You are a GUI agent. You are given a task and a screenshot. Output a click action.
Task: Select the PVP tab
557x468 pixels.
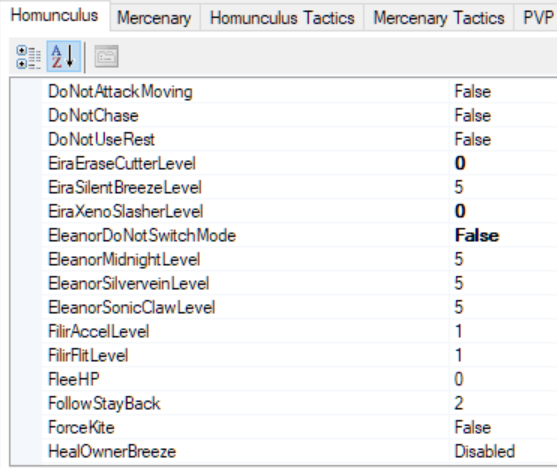click(x=536, y=18)
